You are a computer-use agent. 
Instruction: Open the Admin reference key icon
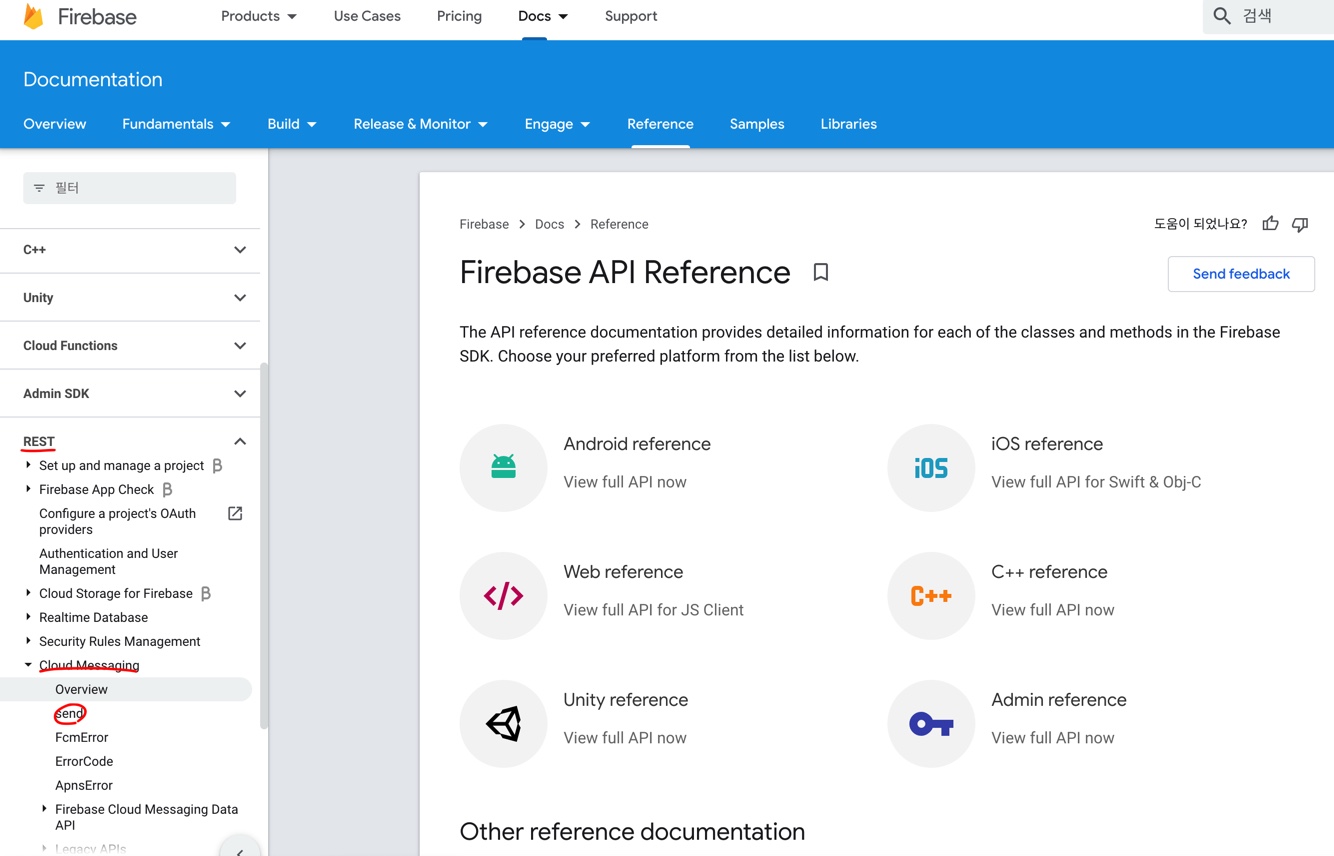coord(931,723)
